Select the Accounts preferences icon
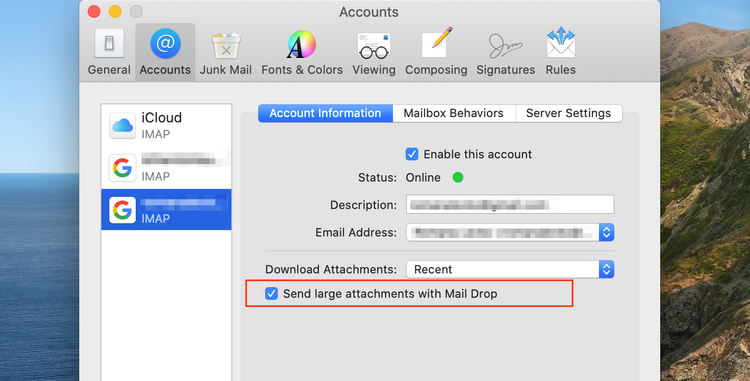 [x=165, y=52]
